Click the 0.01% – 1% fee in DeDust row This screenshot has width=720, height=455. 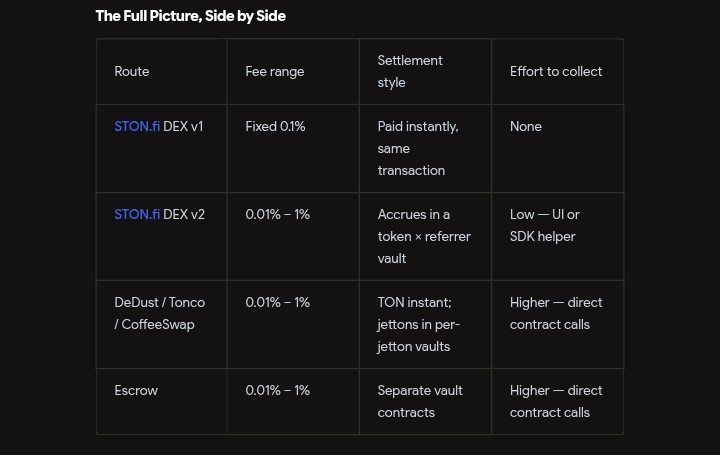click(277, 303)
